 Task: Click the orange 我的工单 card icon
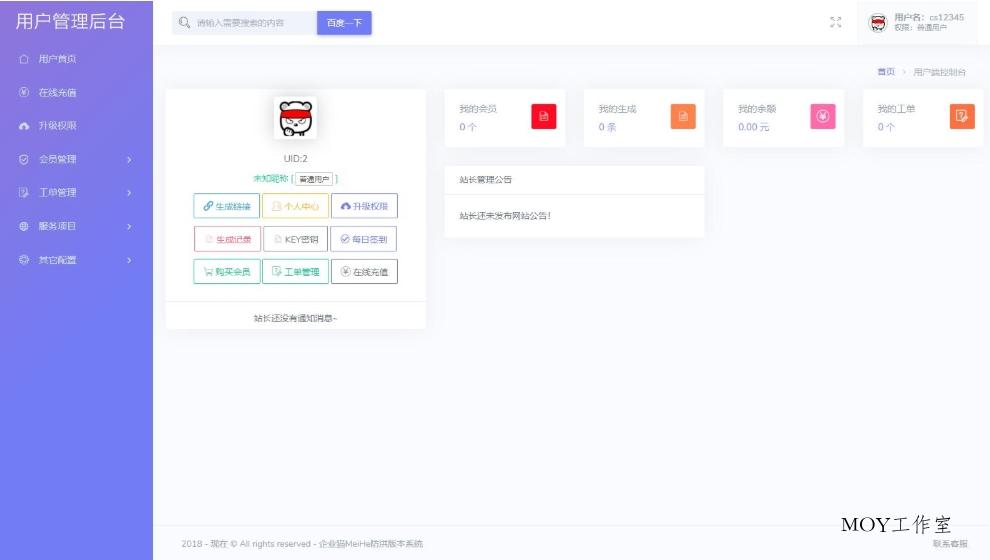click(x=962, y=116)
